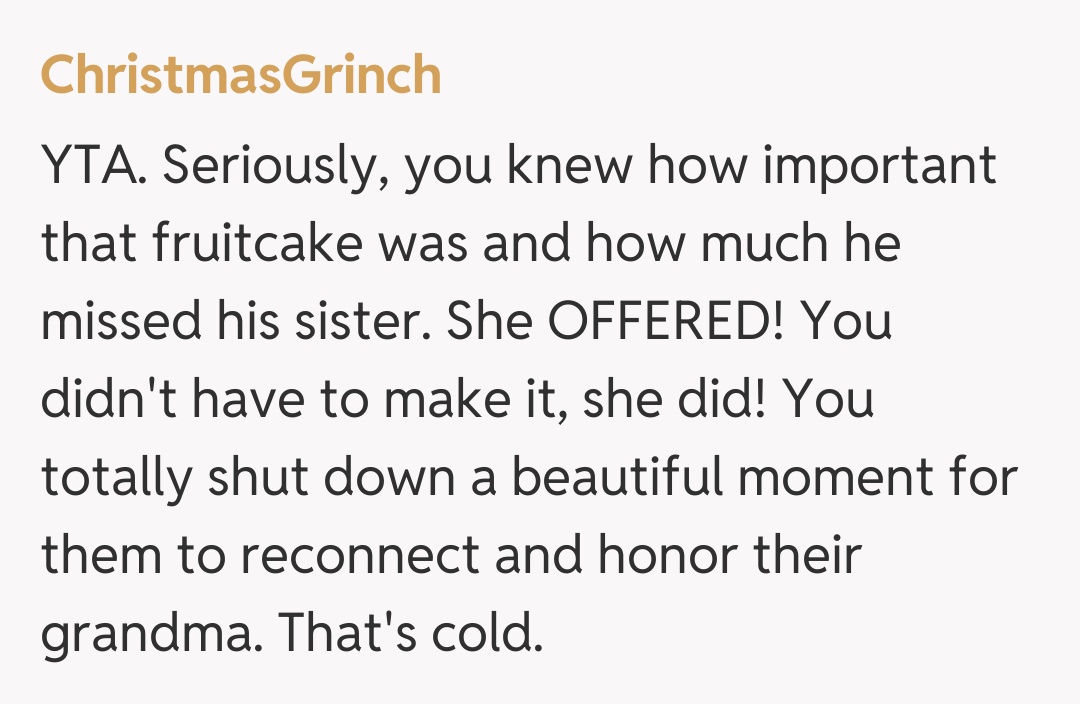
Task: Click the phrase "That's cold."
Action: coord(409,634)
